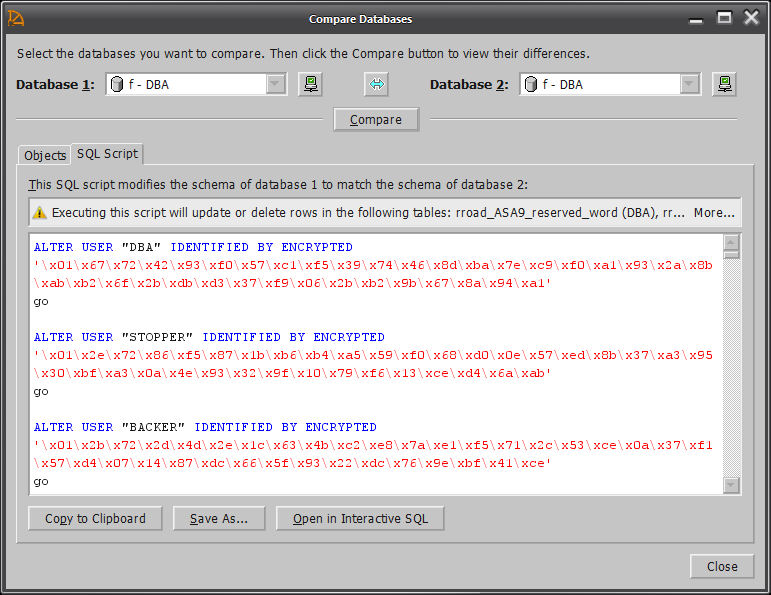The image size is (771, 595).
Task: Click the Close button at bottom
Action: click(722, 566)
